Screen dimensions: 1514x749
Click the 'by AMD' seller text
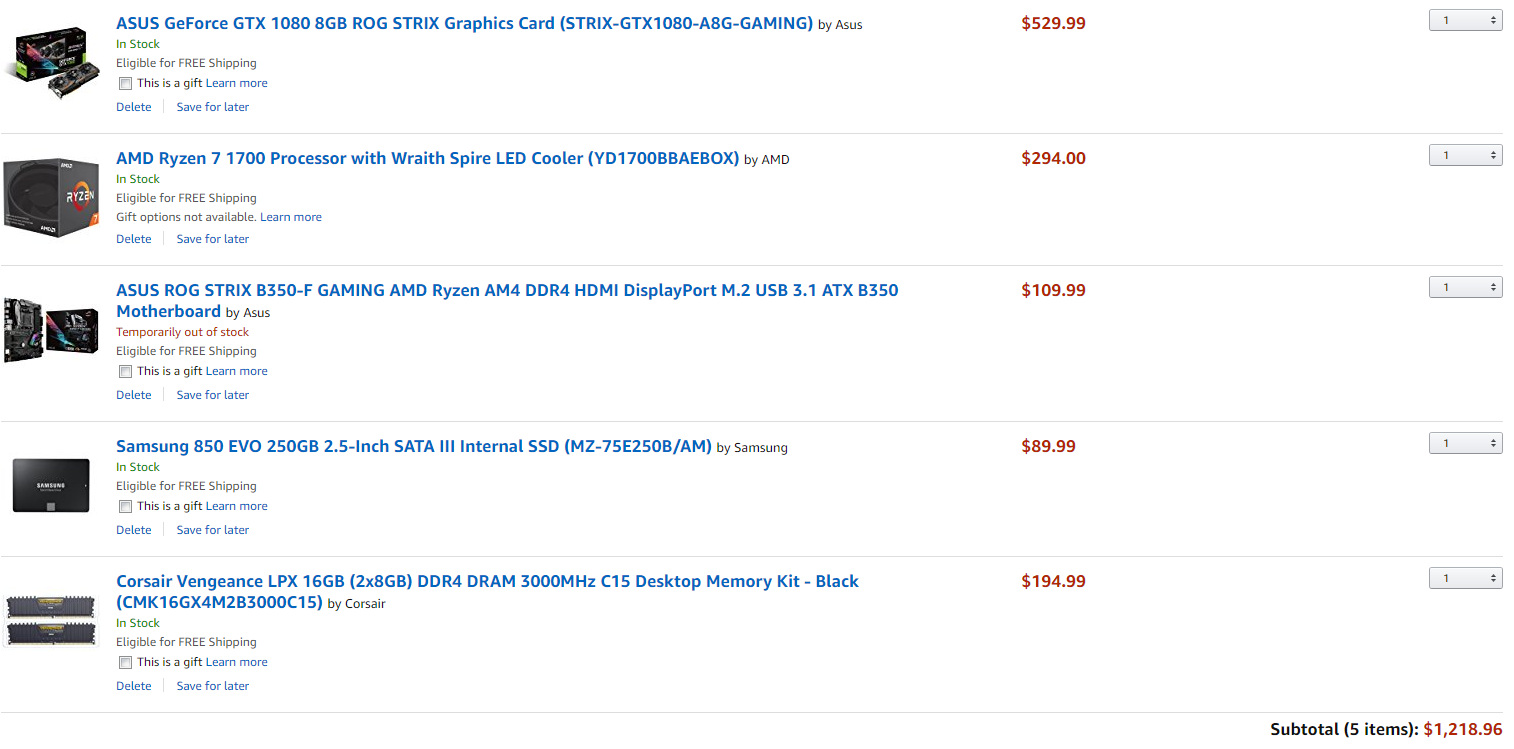click(x=766, y=160)
